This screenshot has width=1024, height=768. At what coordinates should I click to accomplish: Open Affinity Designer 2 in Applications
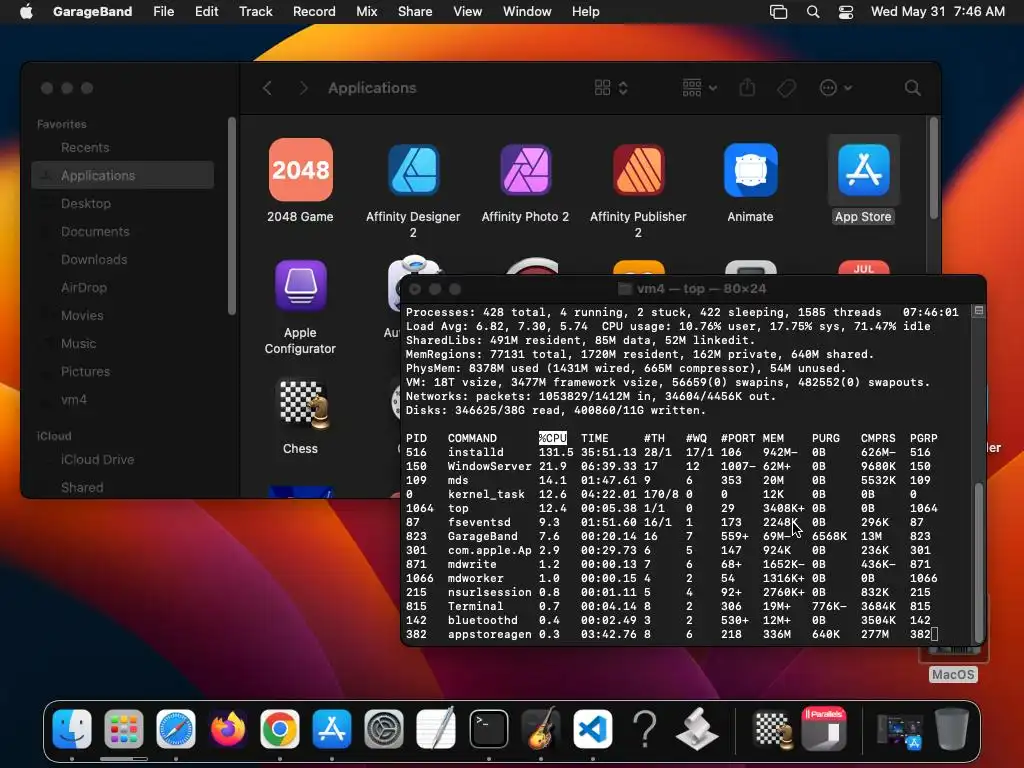(x=413, y=170)
